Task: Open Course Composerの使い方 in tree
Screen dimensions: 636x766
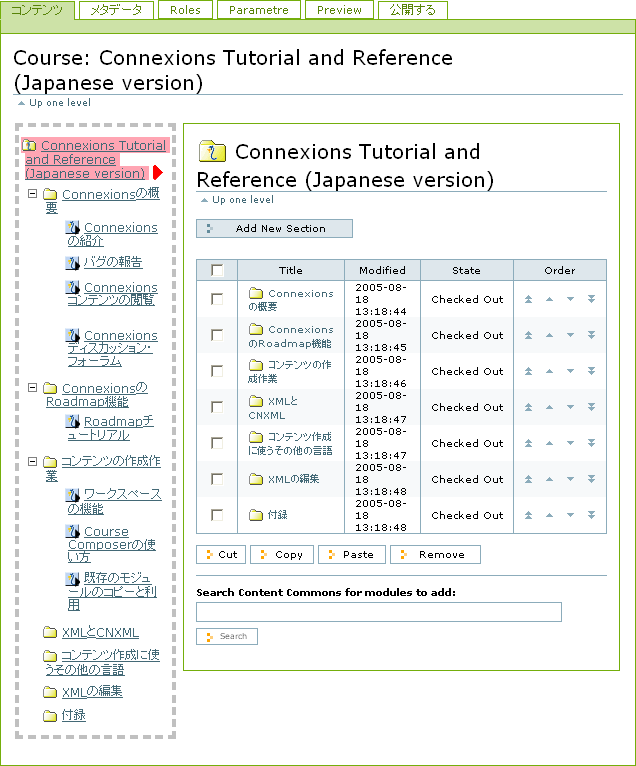Action: pyautogui.click(x=112, y=544)
